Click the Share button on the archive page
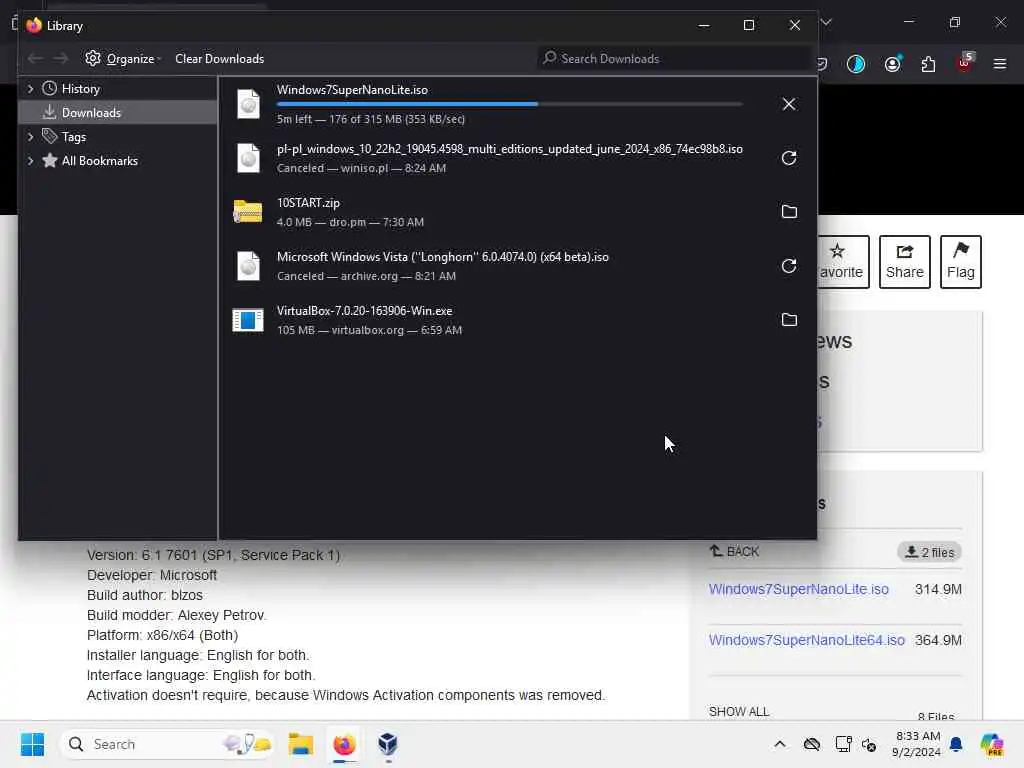Image resolution: width=1024 pixels, height=768 pixels. point(904,262)
